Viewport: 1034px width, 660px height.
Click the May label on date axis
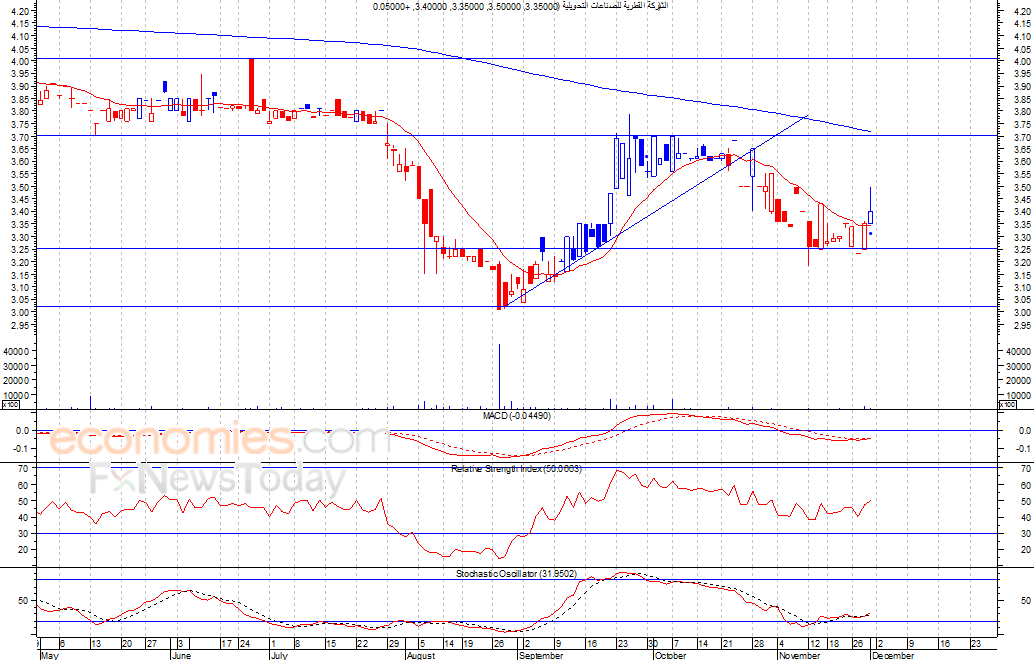[x=49, y=656]
